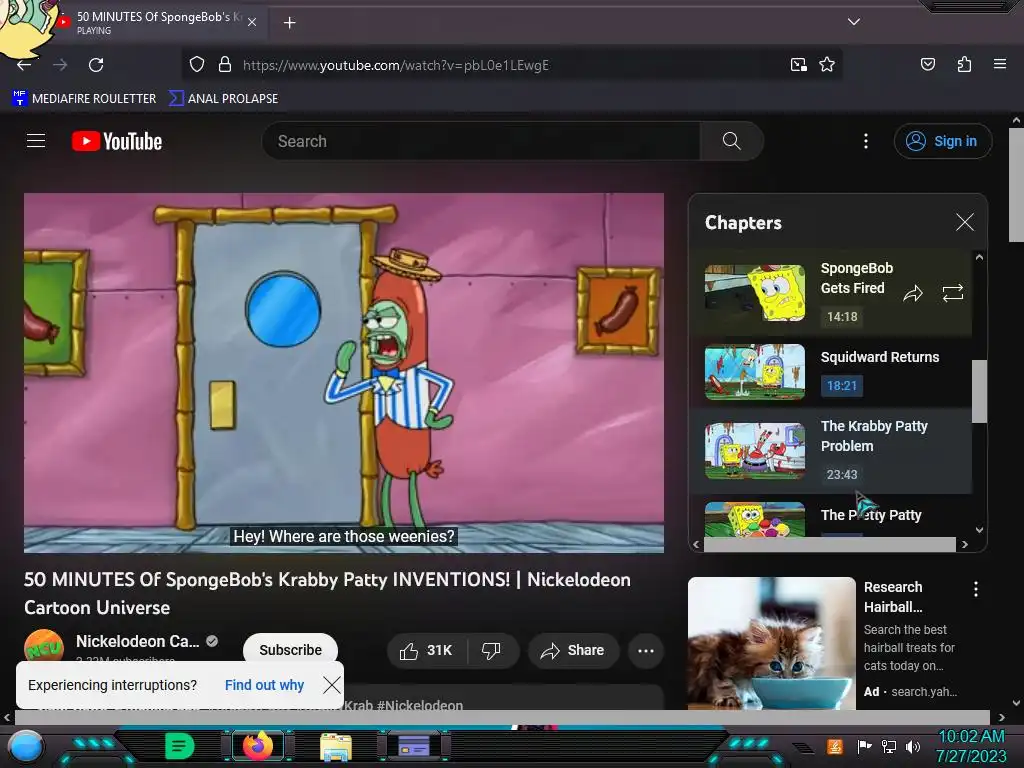Open the green notes app on the taskbar

[x=180, y=746]
